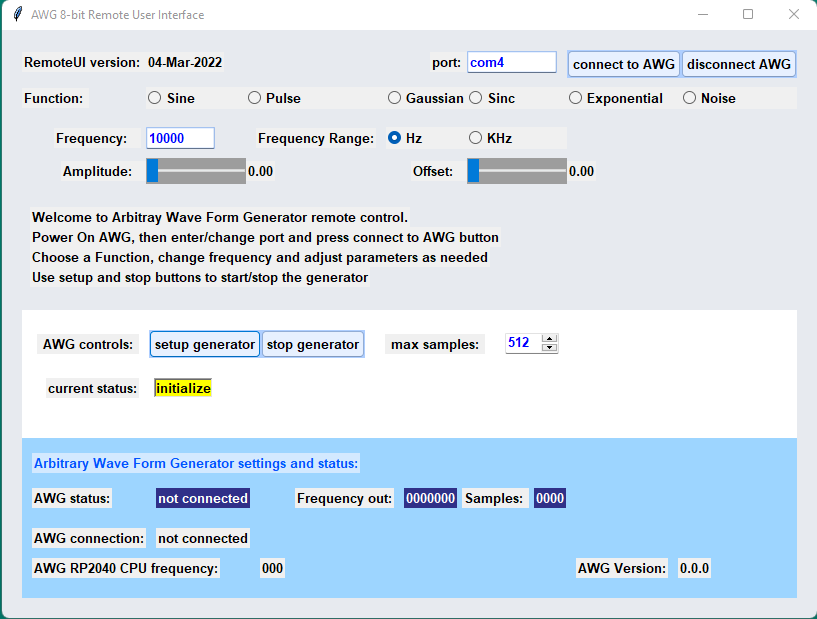Image resolution: width=817 pixels, height=619 pixels.
Task: Click the 'Frequency Range:' label
Action: 316,138
